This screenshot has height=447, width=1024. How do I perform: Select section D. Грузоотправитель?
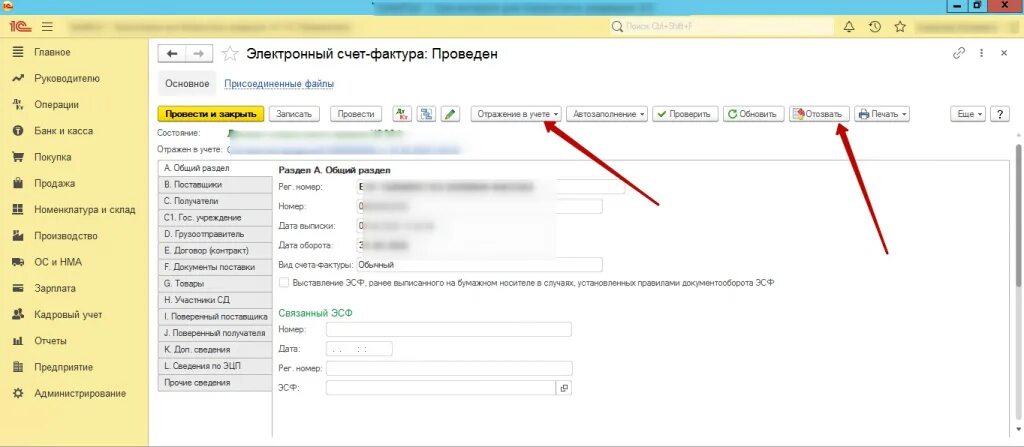tap(214, 234)
